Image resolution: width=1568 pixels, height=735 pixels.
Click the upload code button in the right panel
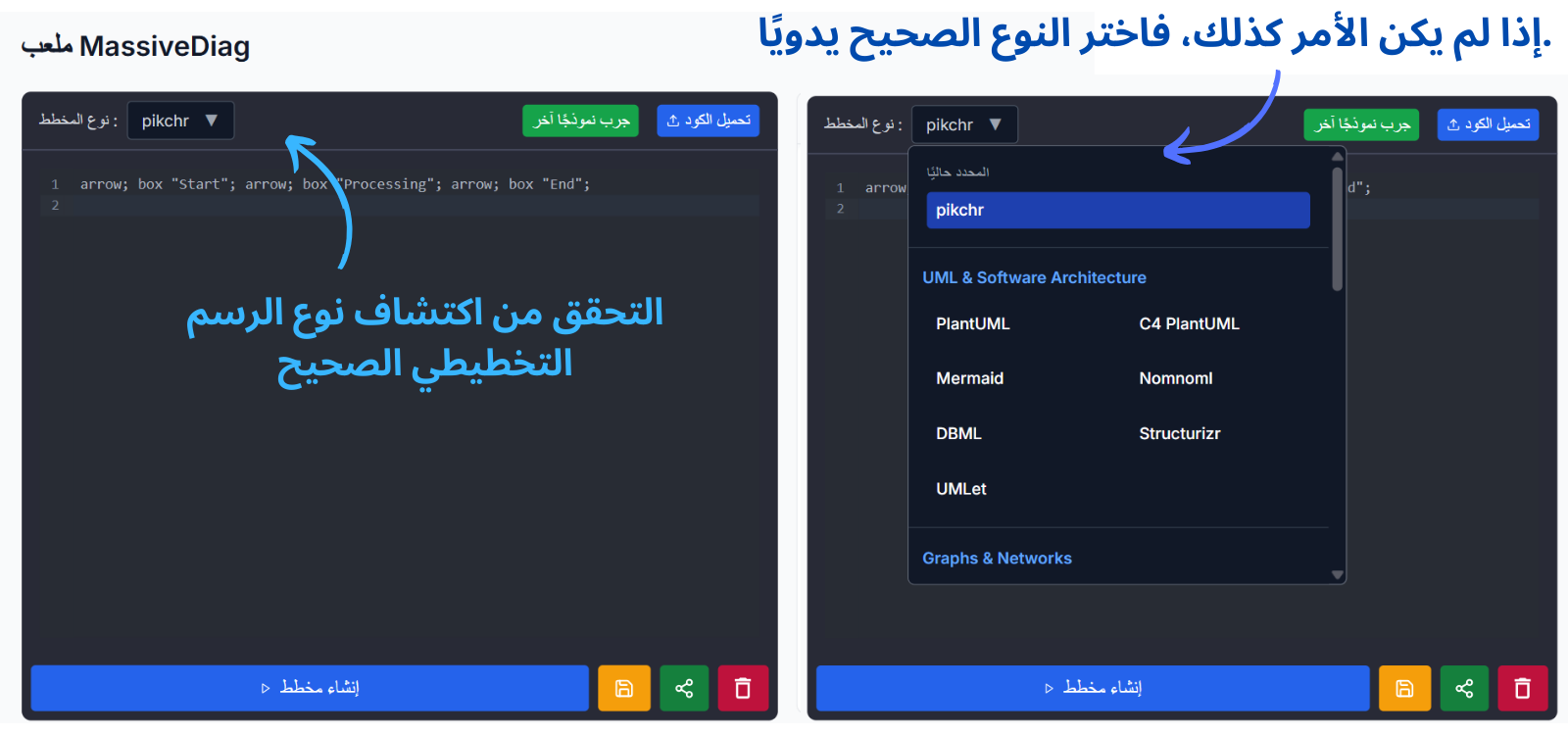[1488, 124]
